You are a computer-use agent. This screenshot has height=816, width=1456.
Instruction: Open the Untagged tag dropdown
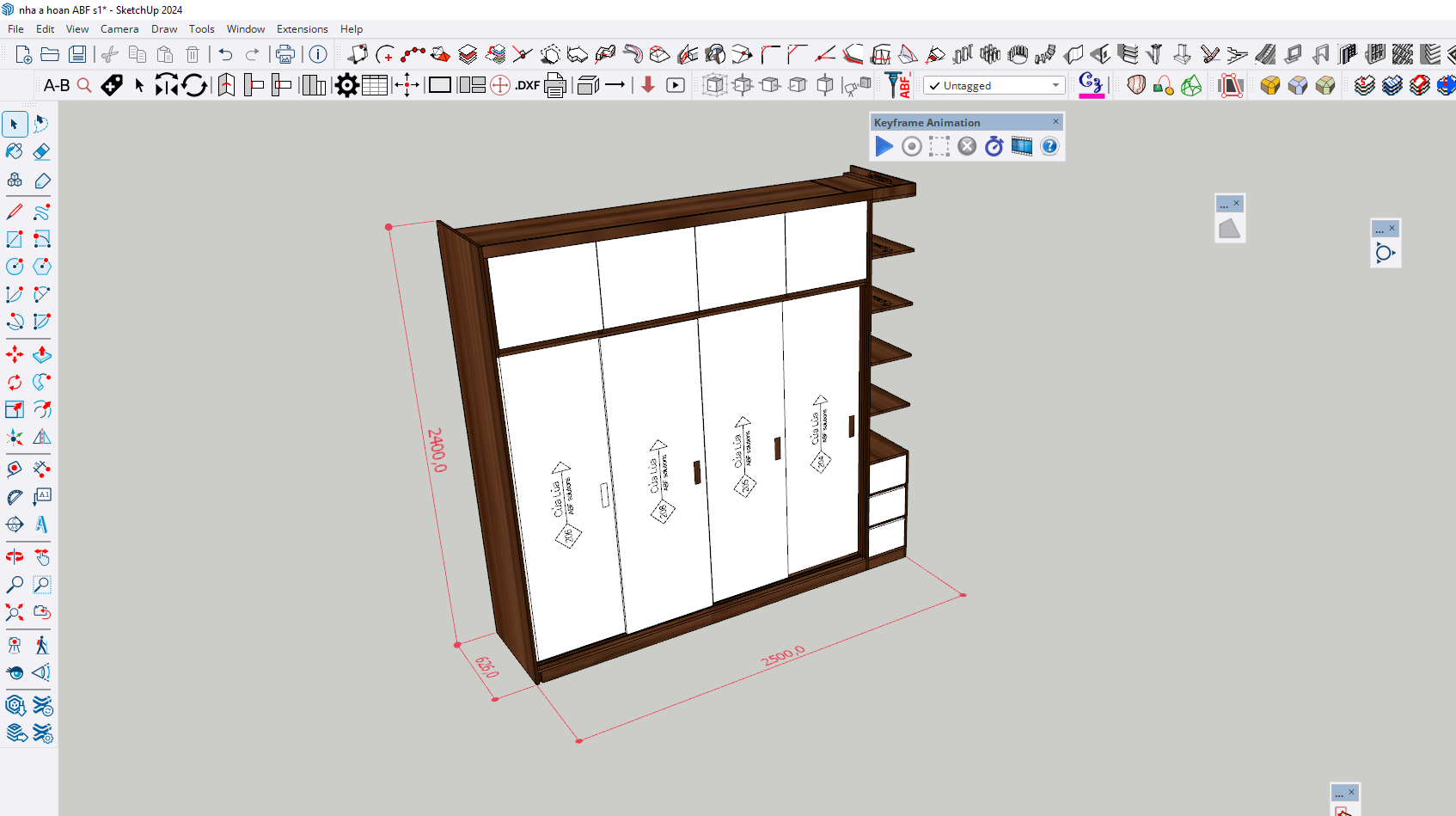tap(994, 85)
